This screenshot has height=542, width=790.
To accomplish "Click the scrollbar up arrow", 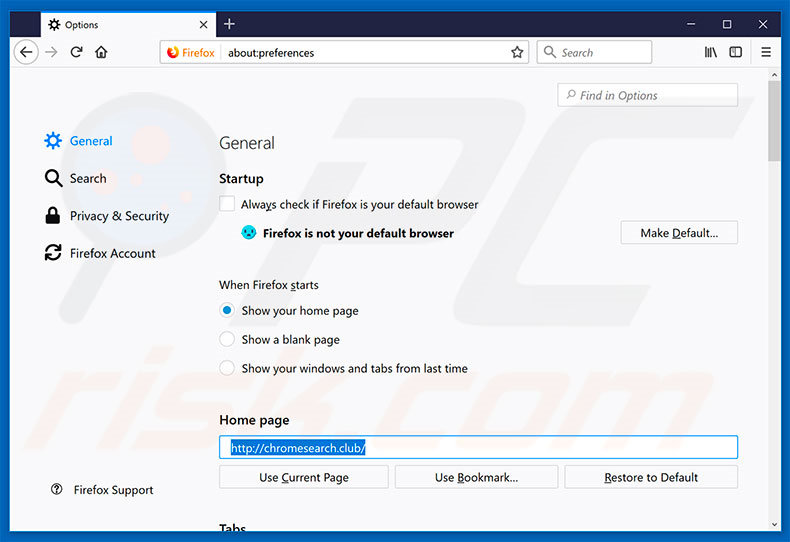I will click(774, 75).
